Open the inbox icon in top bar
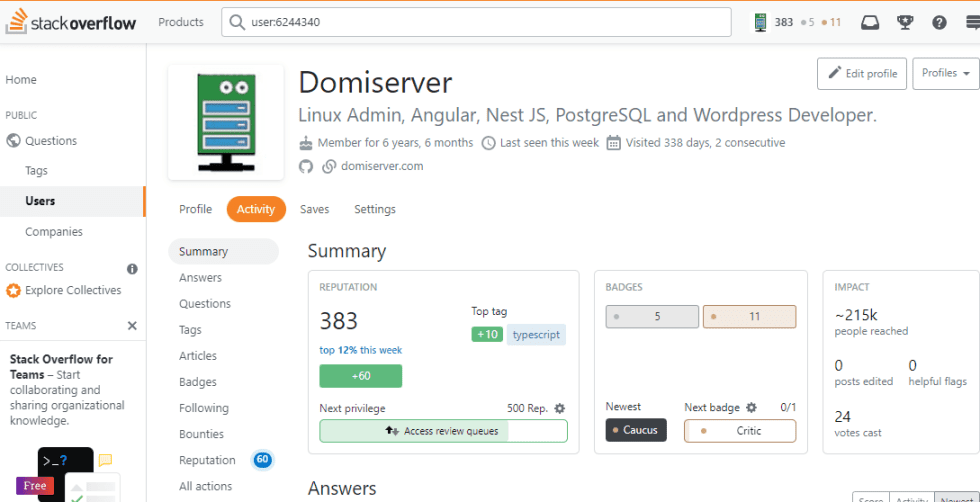The image size is (980, 502). pos(870,22)
